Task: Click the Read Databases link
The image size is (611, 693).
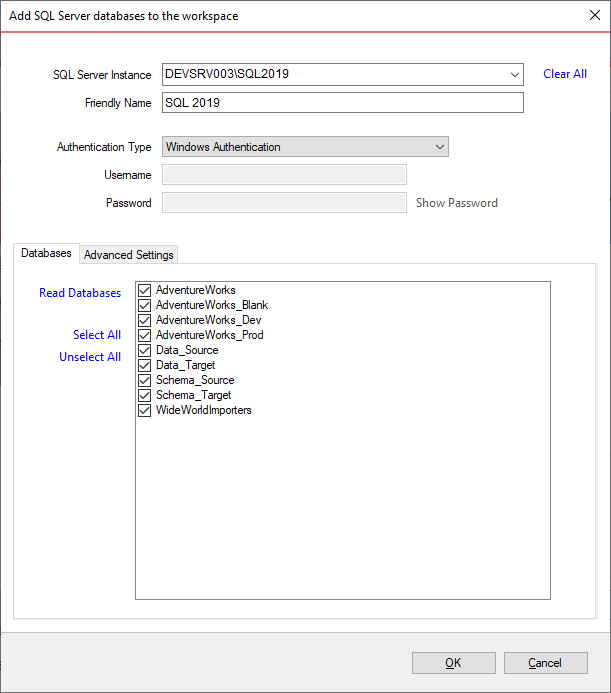Action: click(x=80, y=293)
